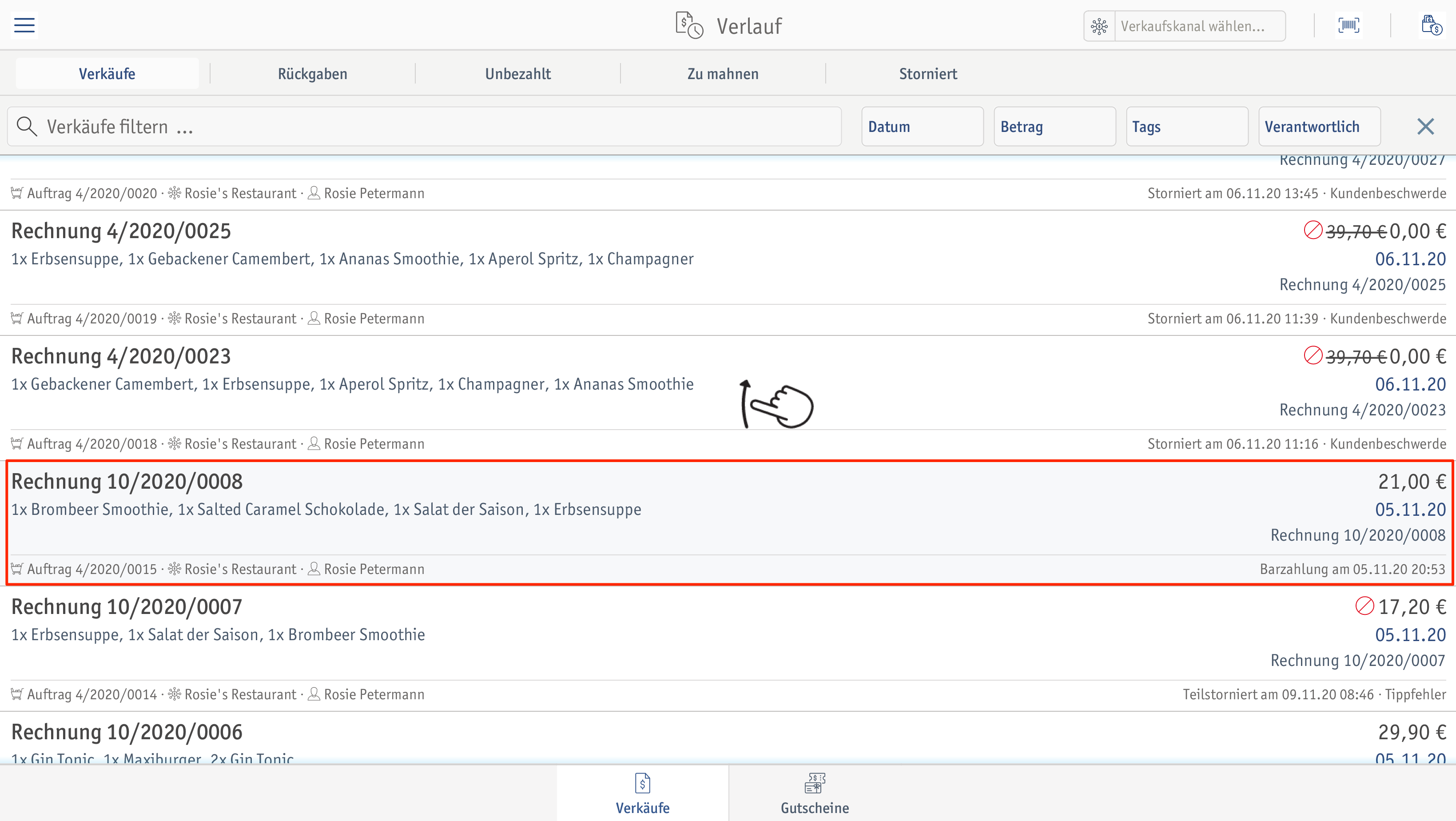Click cart icon beside Auftrag 4/2020/0014
The height and width of the screenshot is (821, 1456).
(17, 694)
